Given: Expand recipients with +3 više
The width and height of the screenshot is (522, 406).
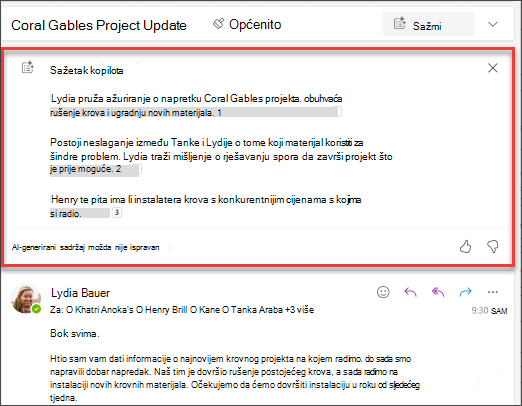Looking at the screenshot, I should point(299,310).
